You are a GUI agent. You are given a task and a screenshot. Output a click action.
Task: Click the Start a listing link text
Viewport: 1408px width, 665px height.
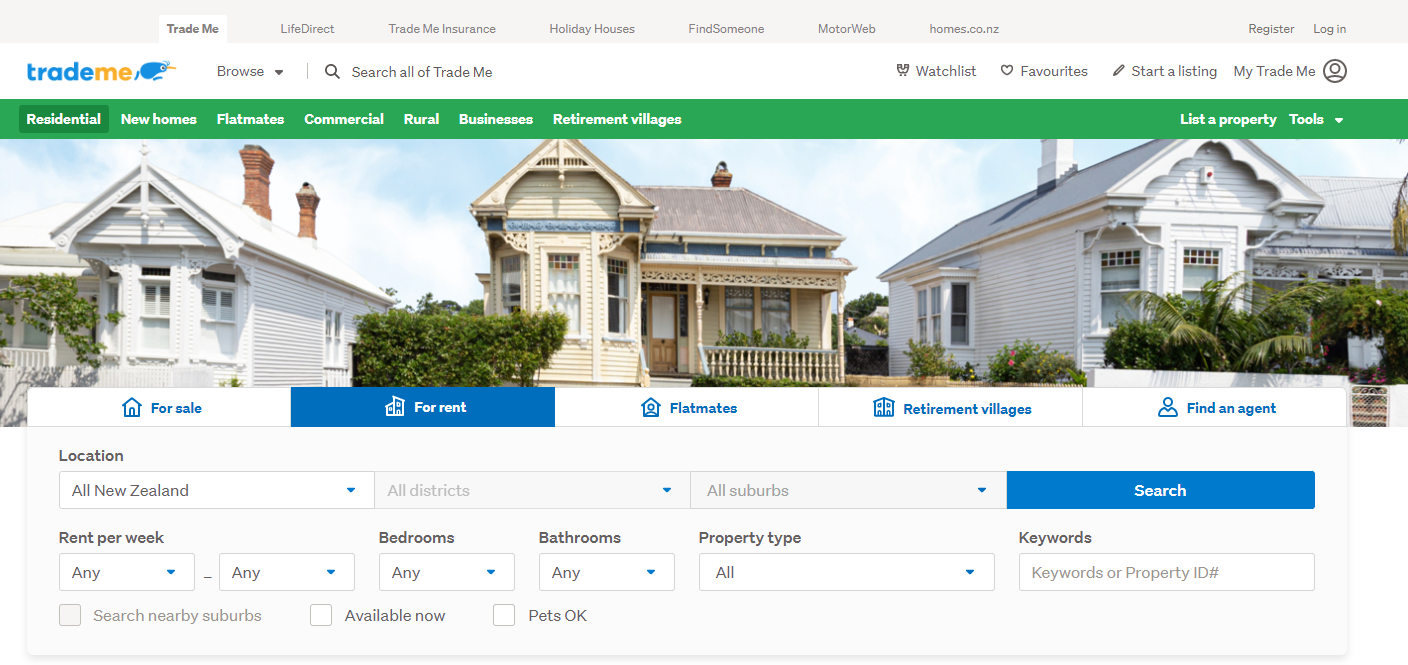[x=1174, y=71]
